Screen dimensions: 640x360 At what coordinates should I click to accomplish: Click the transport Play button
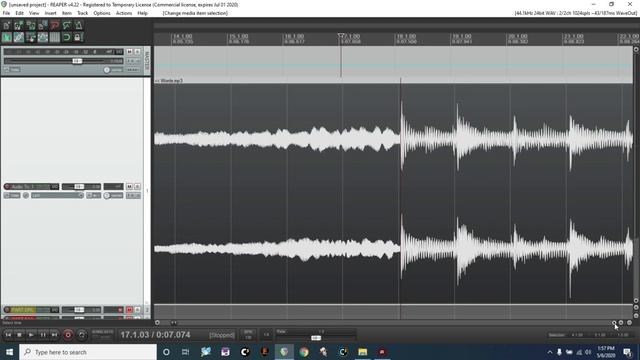pos(31,335)
